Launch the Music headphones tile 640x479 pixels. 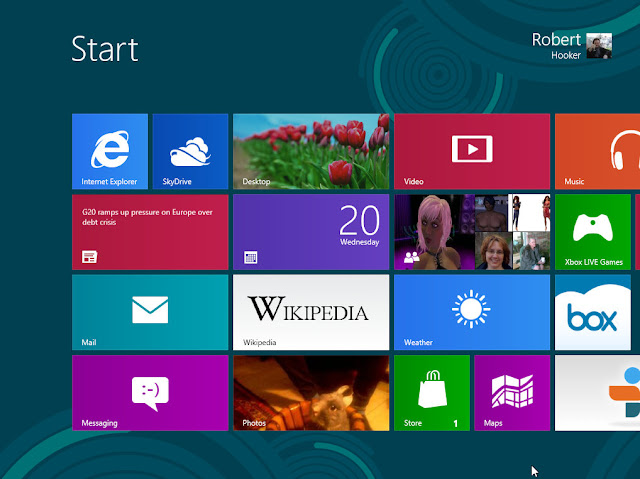pos(598,151)
